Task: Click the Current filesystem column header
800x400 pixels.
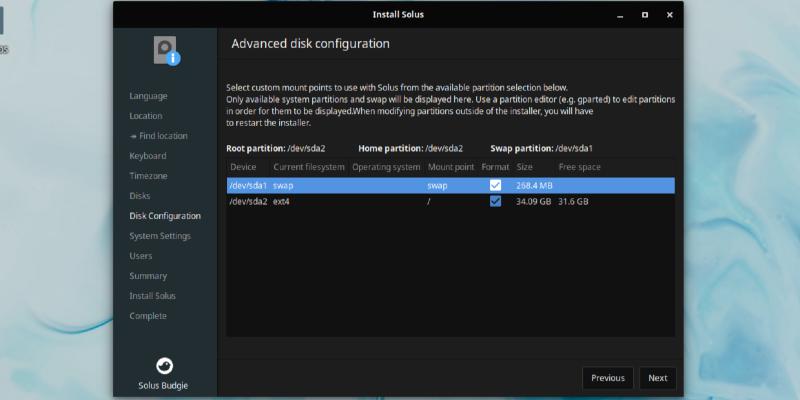Action: 308,167
